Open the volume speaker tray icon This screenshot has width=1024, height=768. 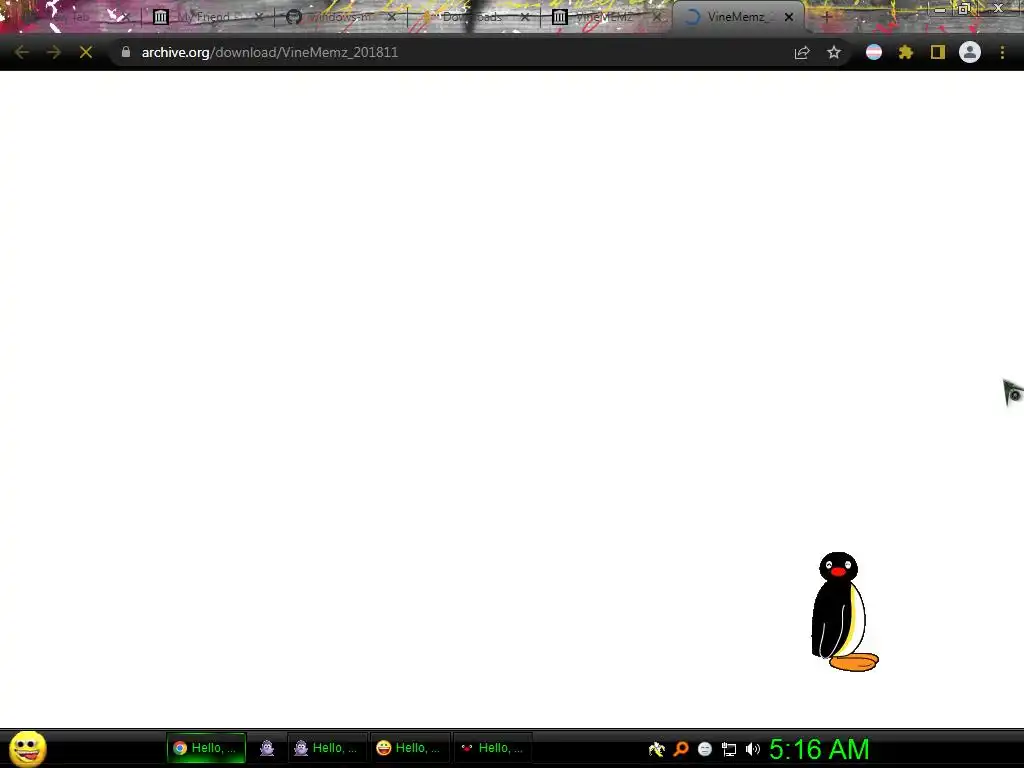[753, 749]
